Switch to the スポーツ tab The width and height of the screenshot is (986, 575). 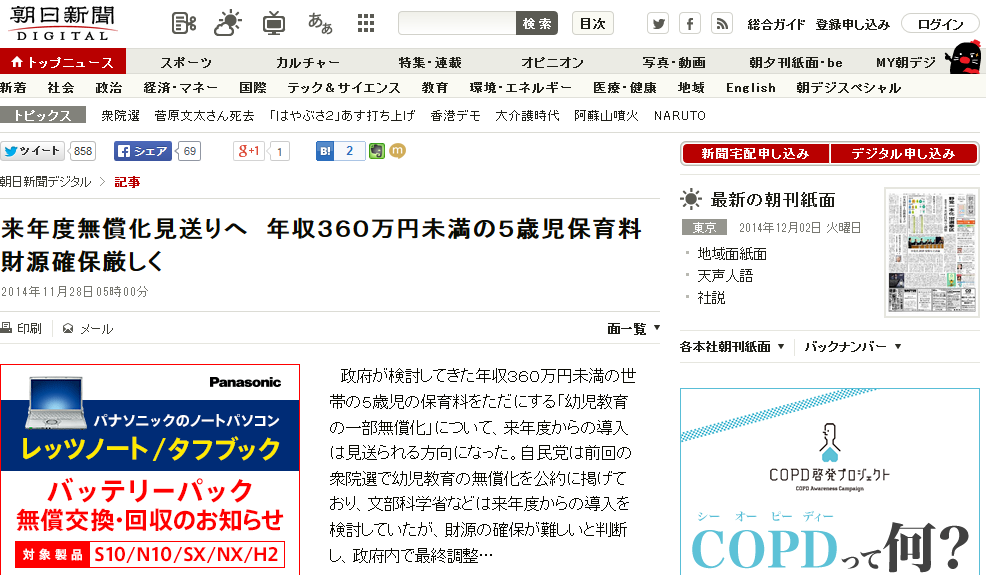(186, 62)
